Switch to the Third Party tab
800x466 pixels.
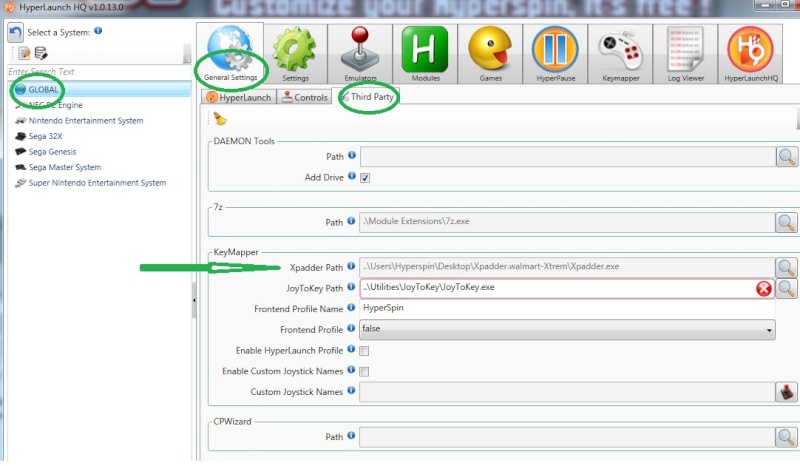[x=367, y=96]
